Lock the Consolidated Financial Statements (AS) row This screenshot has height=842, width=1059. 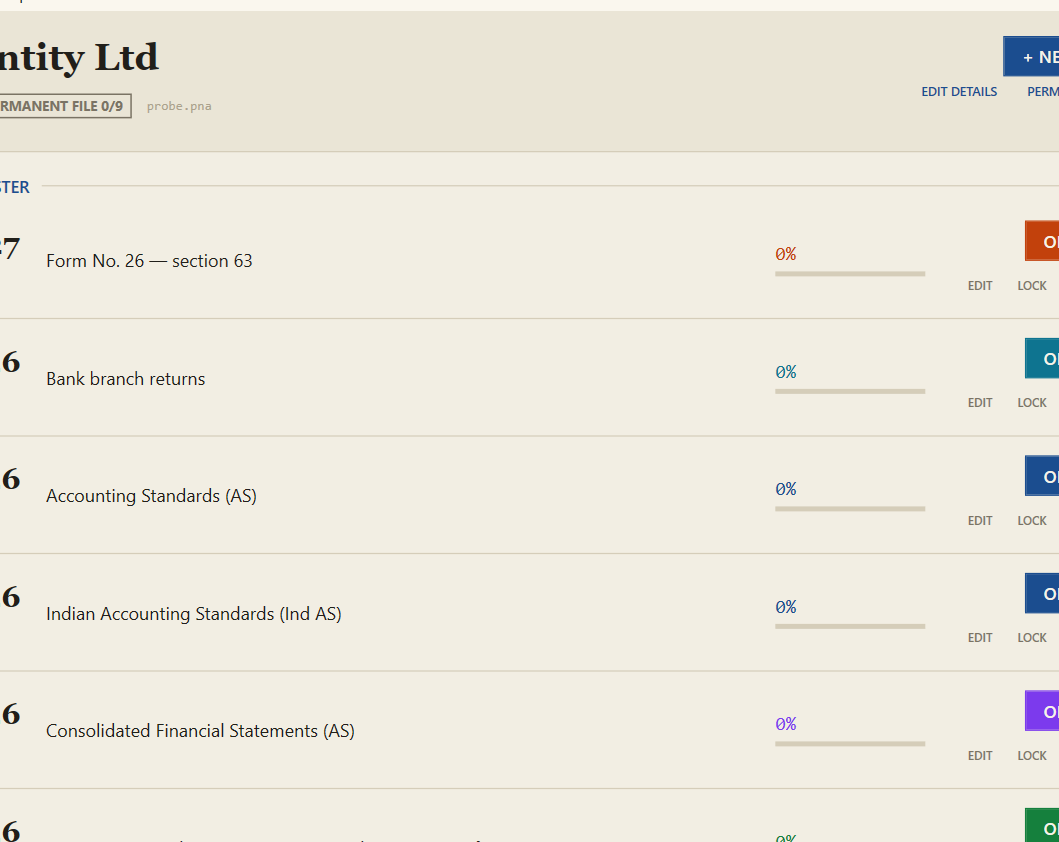[x=1032, y=756]
